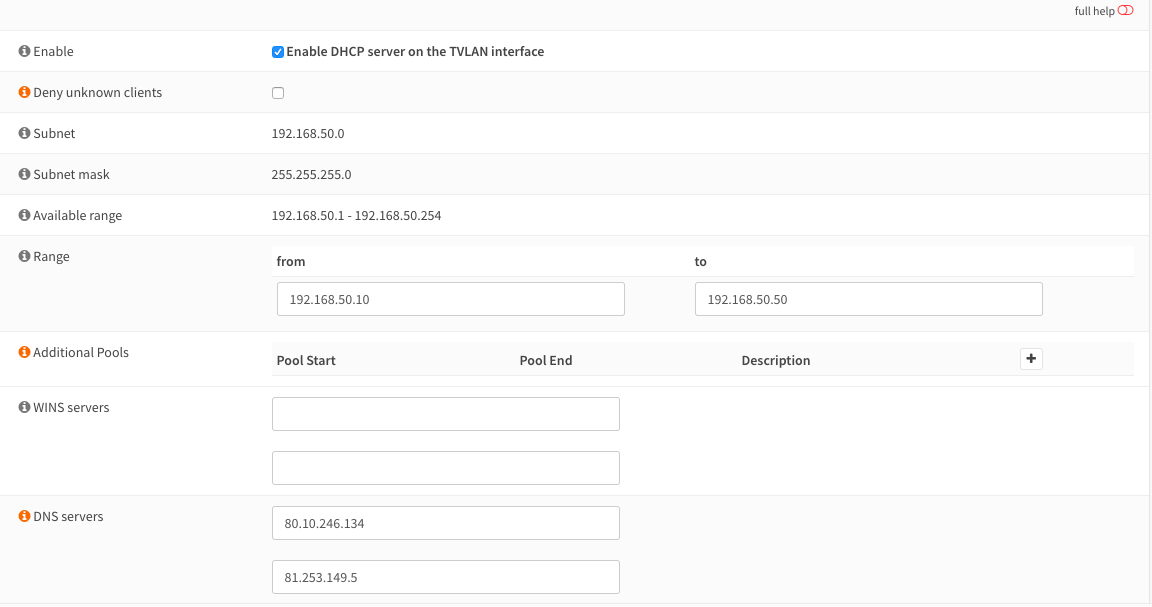Click the info icon beside Range
The width and height of the screenshot is (1152, 607).
tap(24, 256)
